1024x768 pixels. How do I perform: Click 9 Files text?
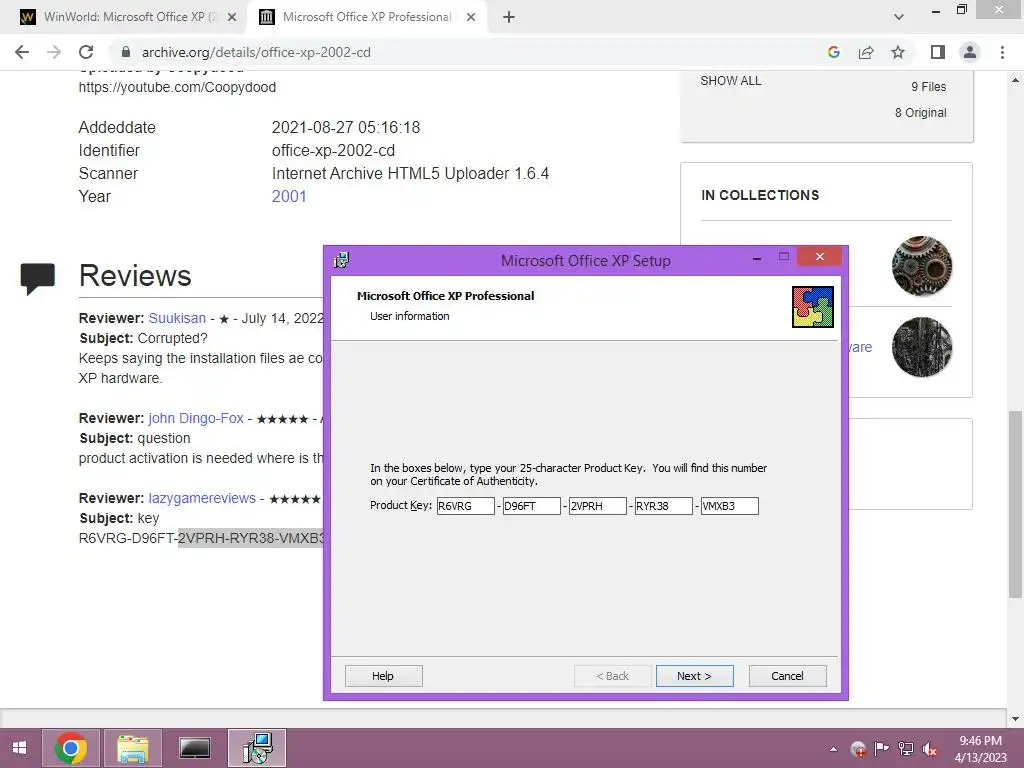pyautogui.click(x=929, y=87)
